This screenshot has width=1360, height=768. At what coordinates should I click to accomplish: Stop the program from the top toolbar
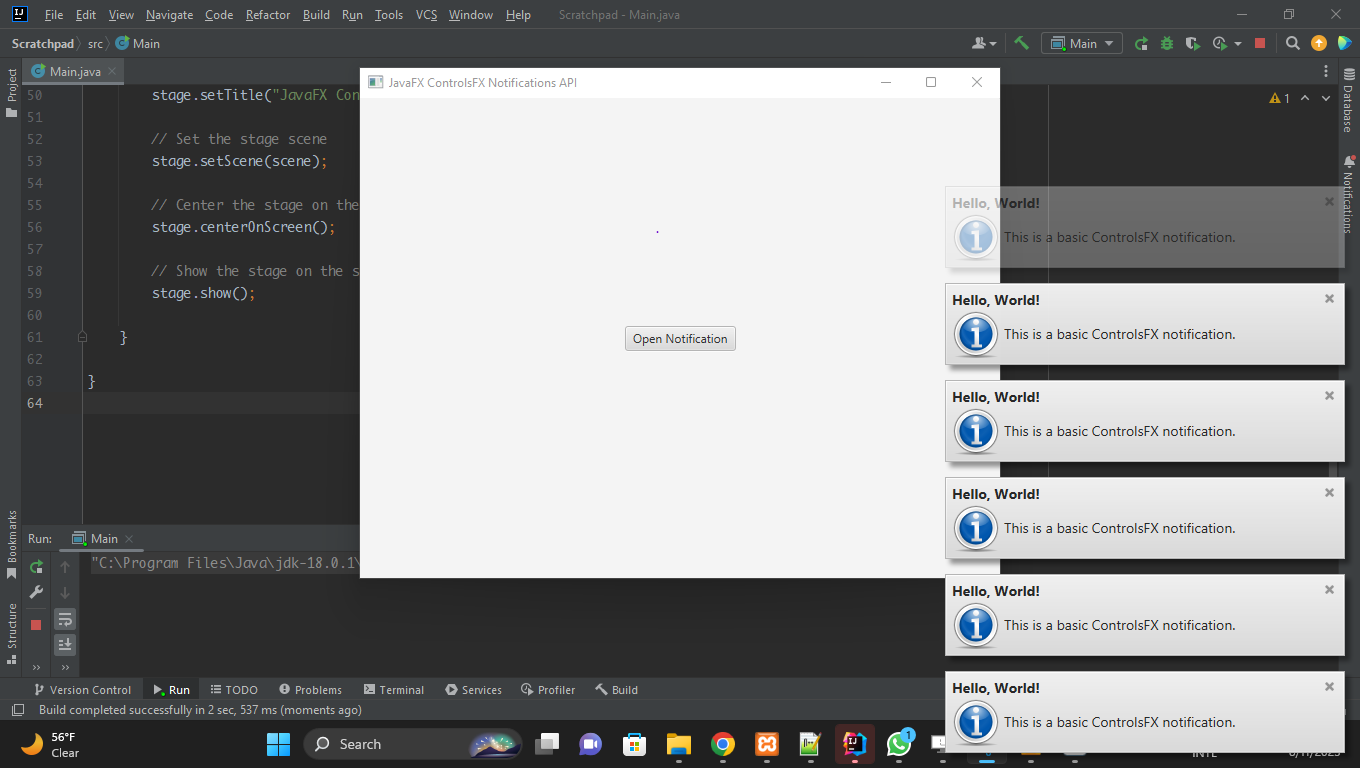point(1260,43)
